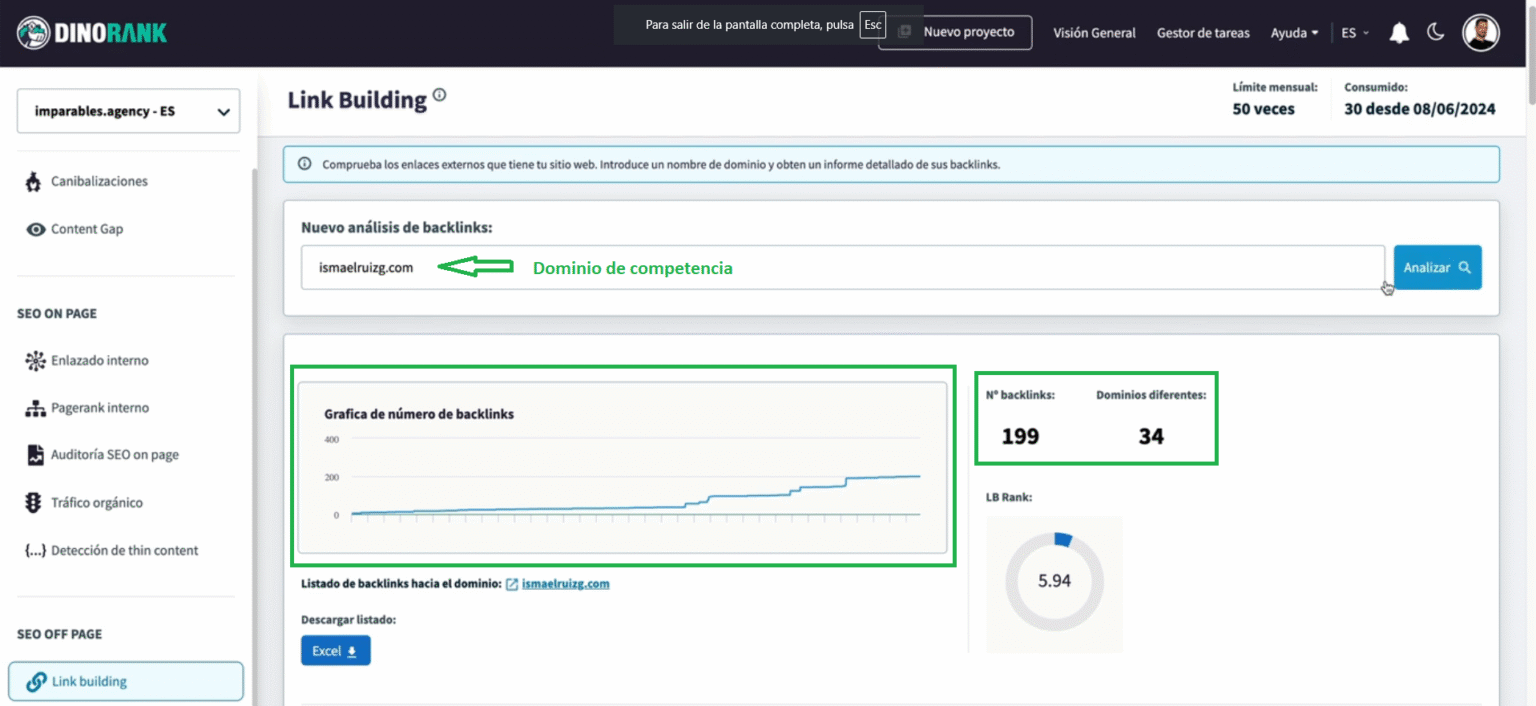The width and height of the screenshot is (1536, 706).
Task: Click the '50 veces' monthly limit
Action: (1263, 109)
